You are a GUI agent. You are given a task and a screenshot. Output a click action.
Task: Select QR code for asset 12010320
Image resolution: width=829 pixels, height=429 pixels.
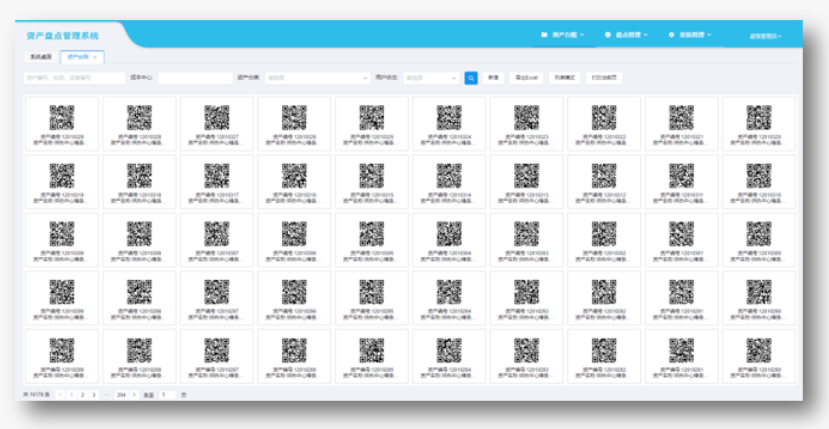tap(758, 118)
